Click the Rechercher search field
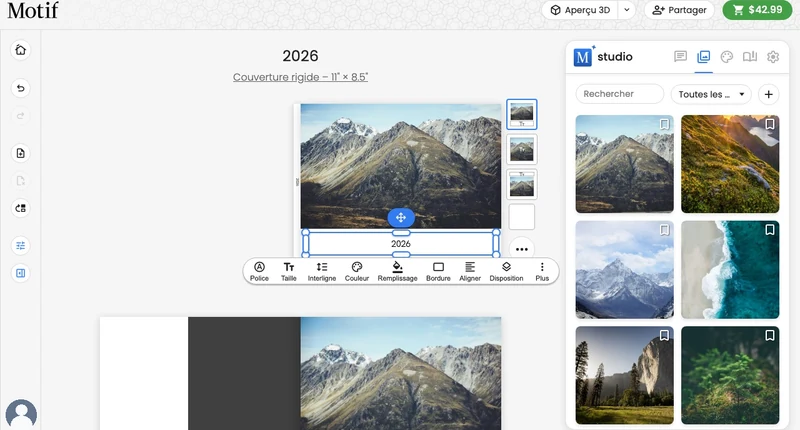The width and height of the screenshot is (800, 430). coord(619,94)
